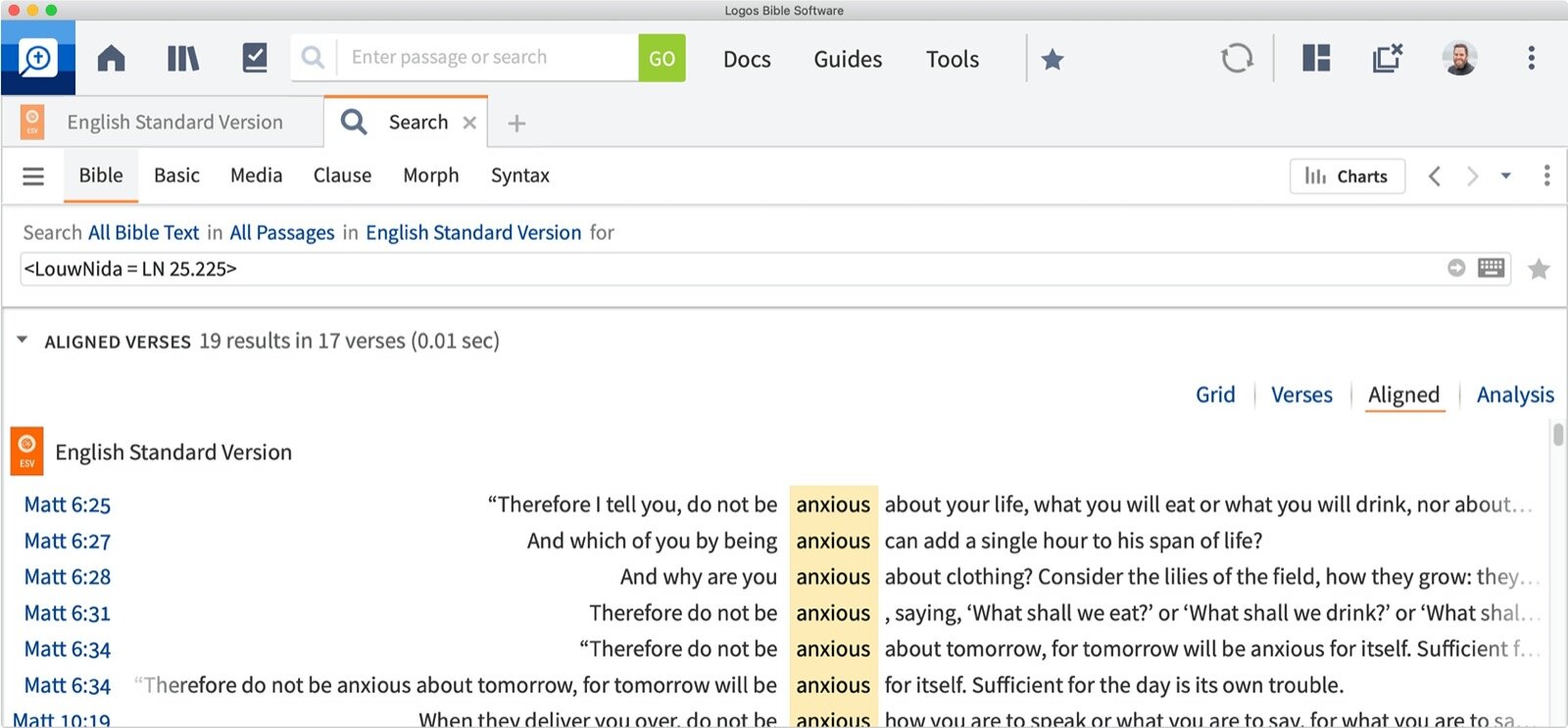Viewport: 1568px width, 728px height.
Task: Select the Bible search type
Action: [x=101, y=175]
